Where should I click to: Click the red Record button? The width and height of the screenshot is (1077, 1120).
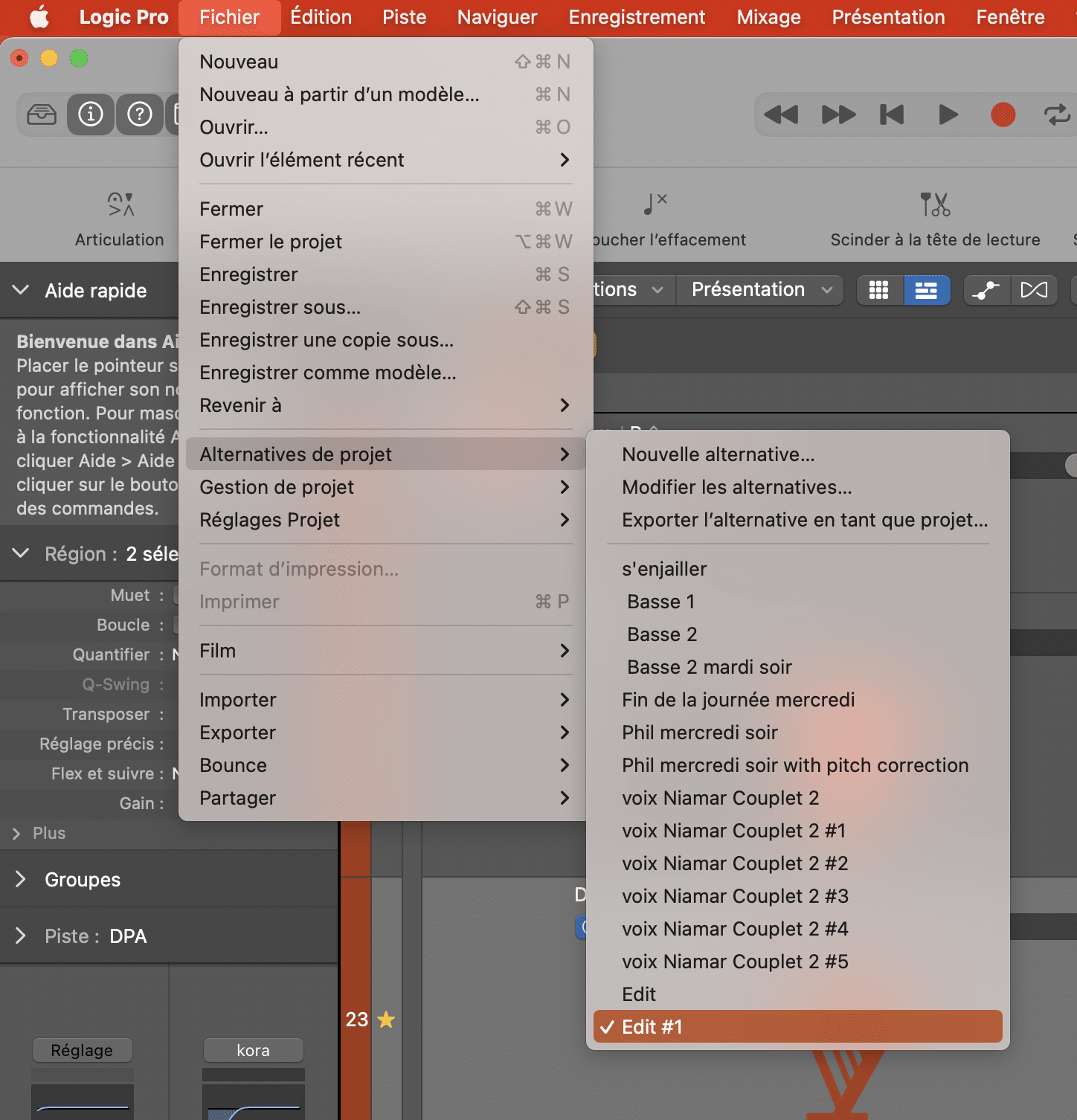[1003, 115]
